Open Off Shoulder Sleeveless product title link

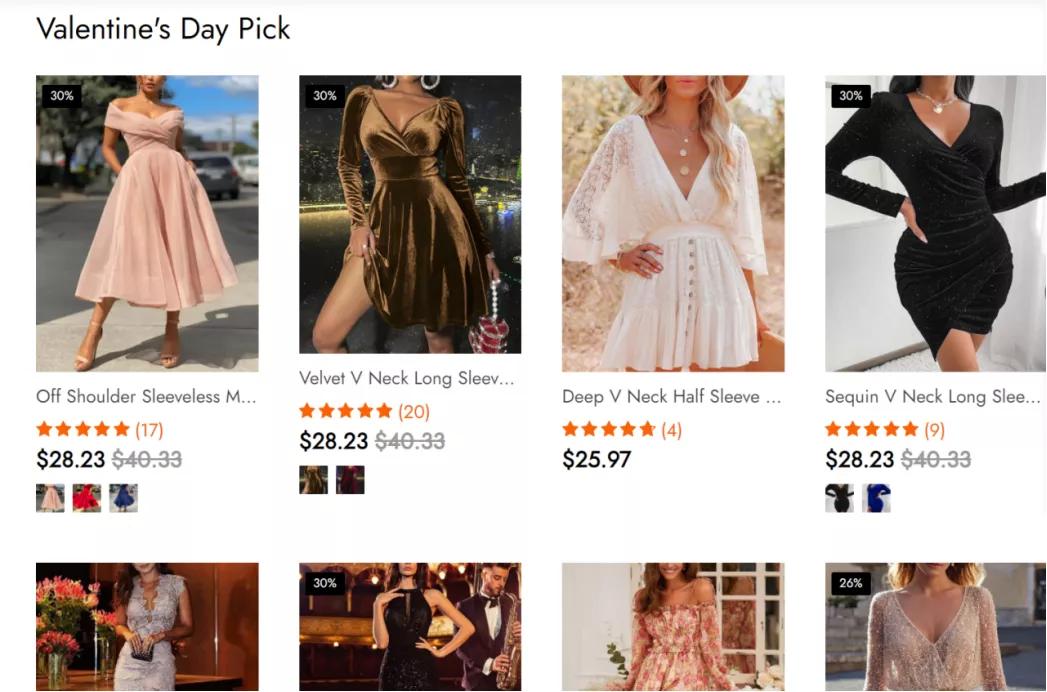pos(146,397)
